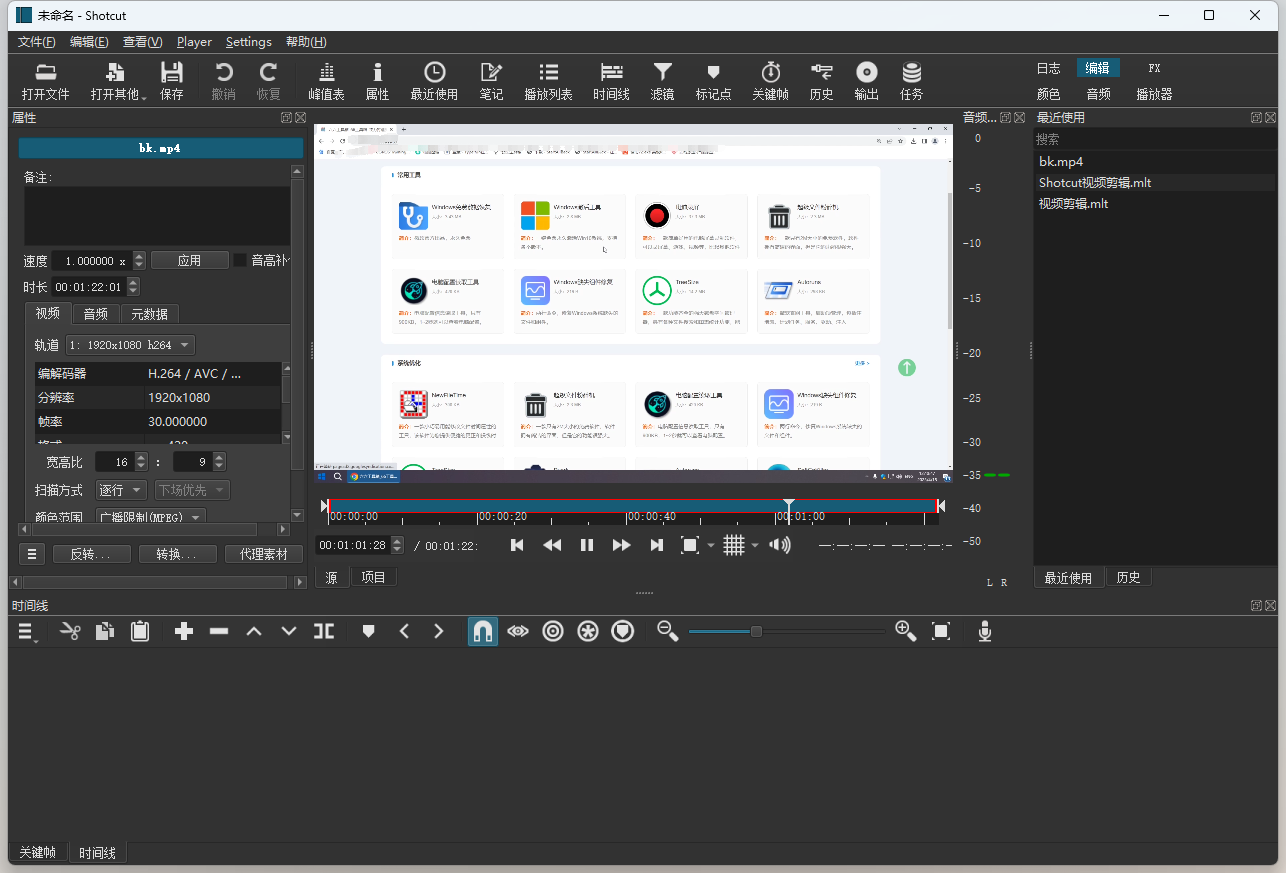
Task: Toggle player zoom fit button
Action: (690, 545)
